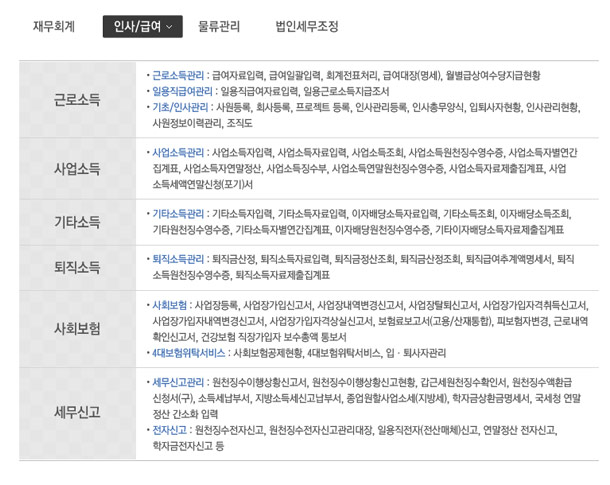Open the 퇴직소득관리 link
The width and height of the screenshot is (610, 485).
pyautogui.click(x=178, y=259)
